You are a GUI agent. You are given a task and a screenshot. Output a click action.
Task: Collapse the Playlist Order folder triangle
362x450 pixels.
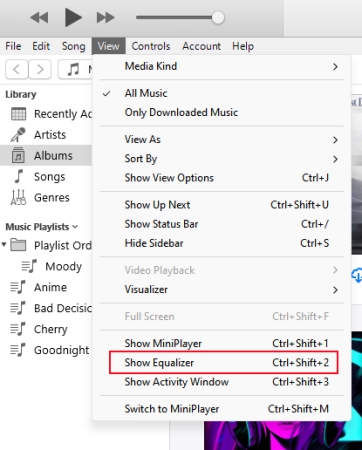[x=4, y=245]
